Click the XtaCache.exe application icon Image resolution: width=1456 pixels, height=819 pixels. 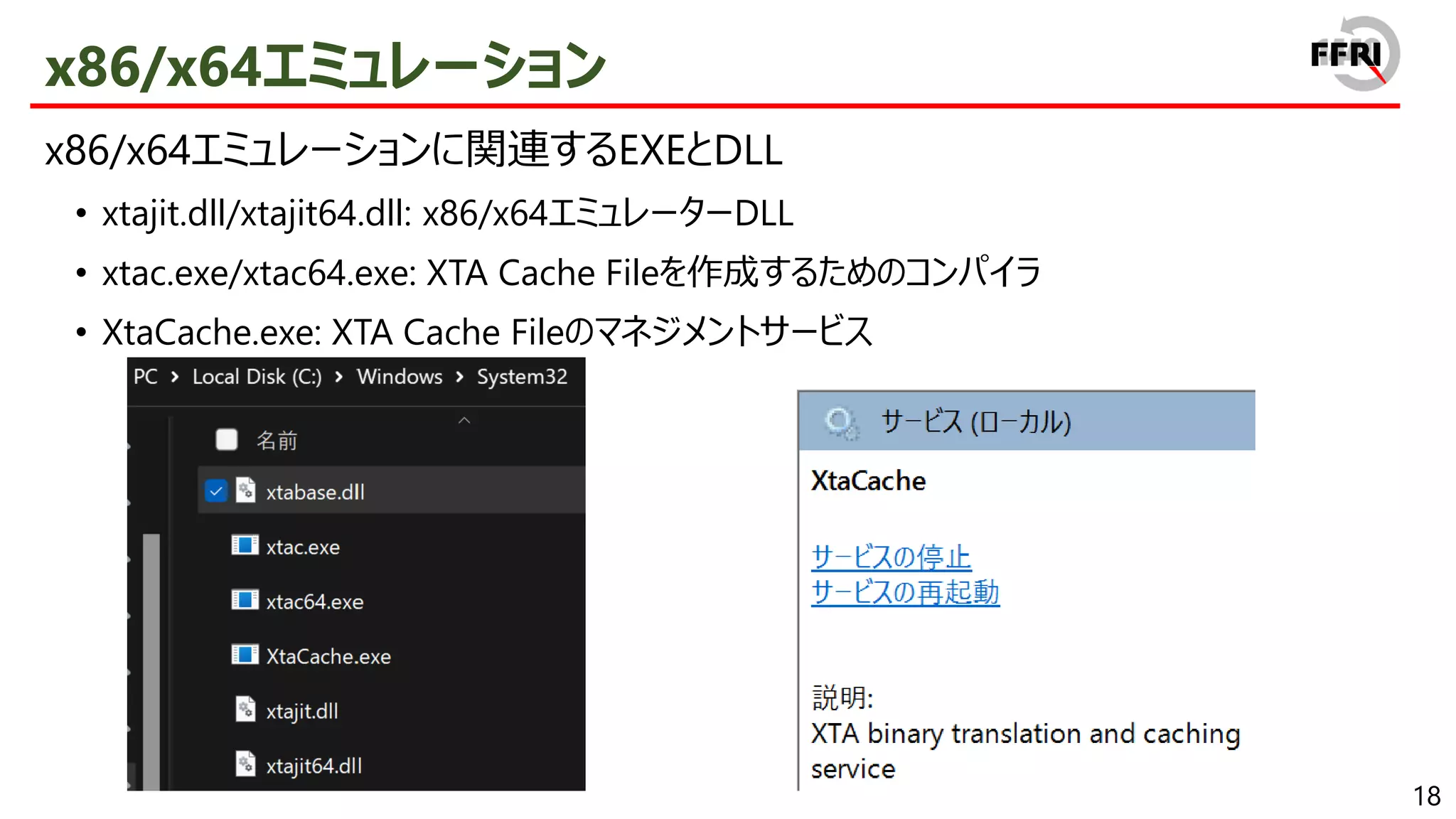(x=245, y=655)
